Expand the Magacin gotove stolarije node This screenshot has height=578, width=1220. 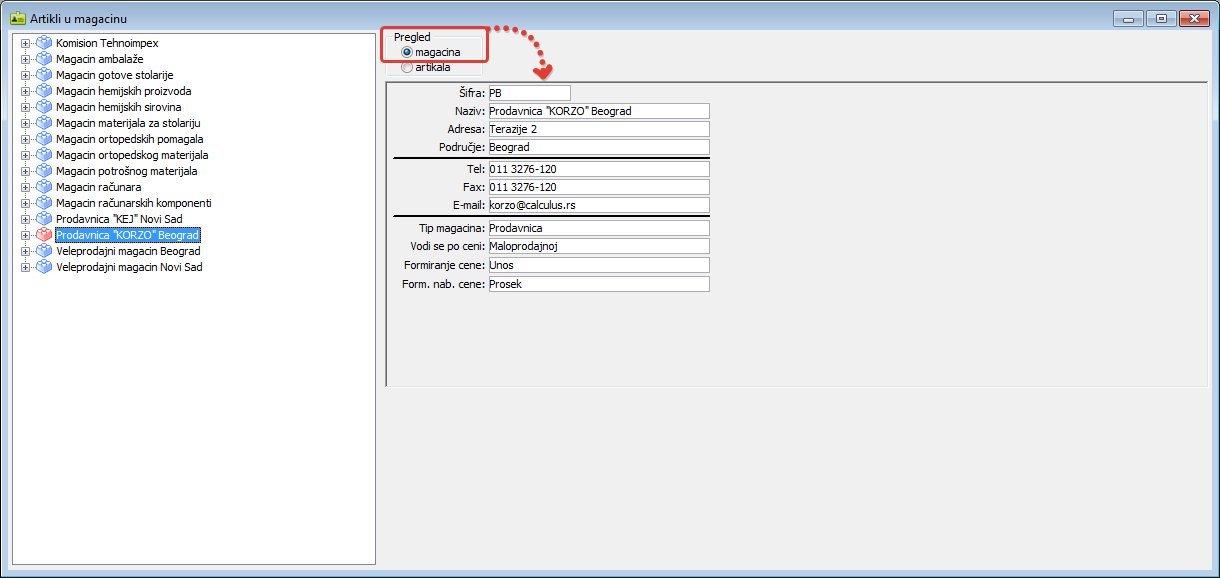pyautogui.click(x=25, y=75)
